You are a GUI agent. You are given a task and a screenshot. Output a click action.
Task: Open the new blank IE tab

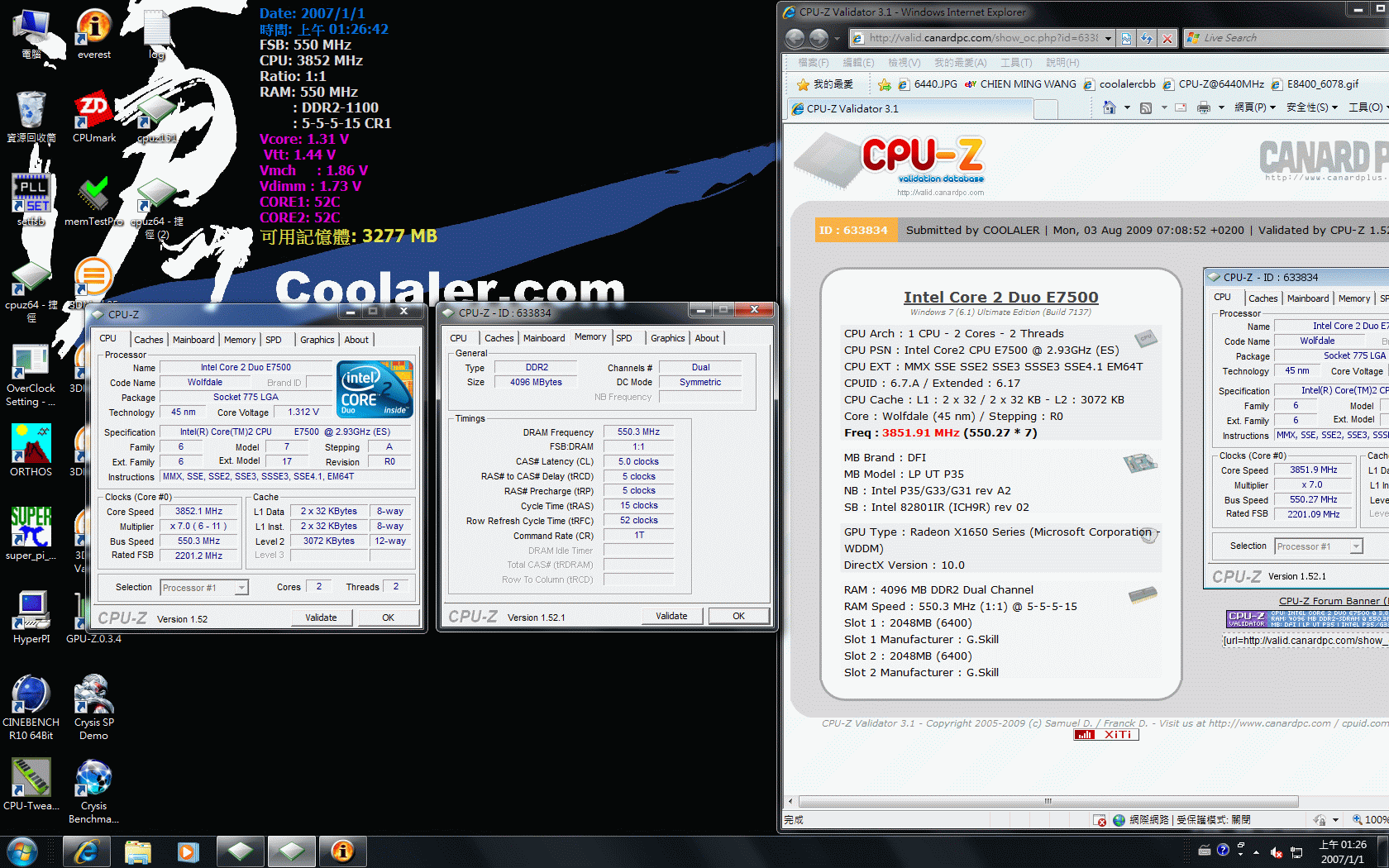pyautogui.click(x=1046, y=108)
